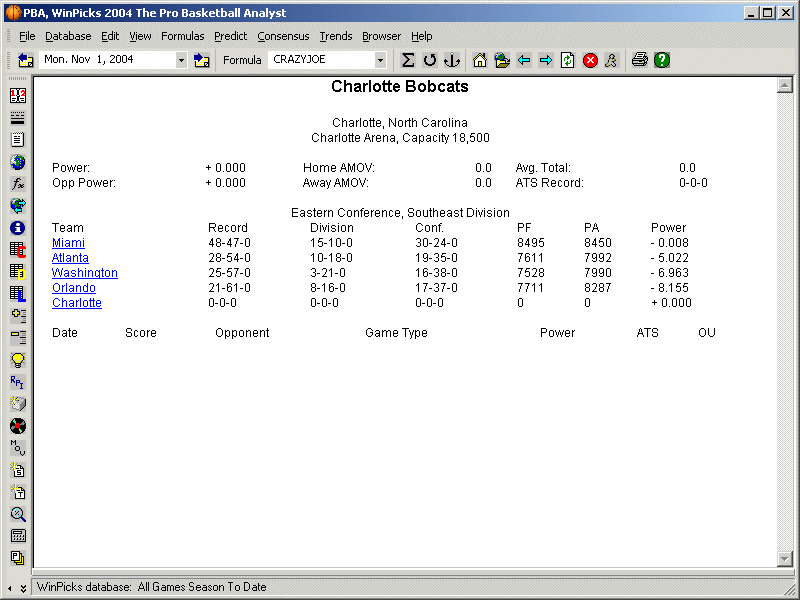Click the notepad icon in the sidebar
The height and width of the screenshot is (600, 800).
click(18, 140)
